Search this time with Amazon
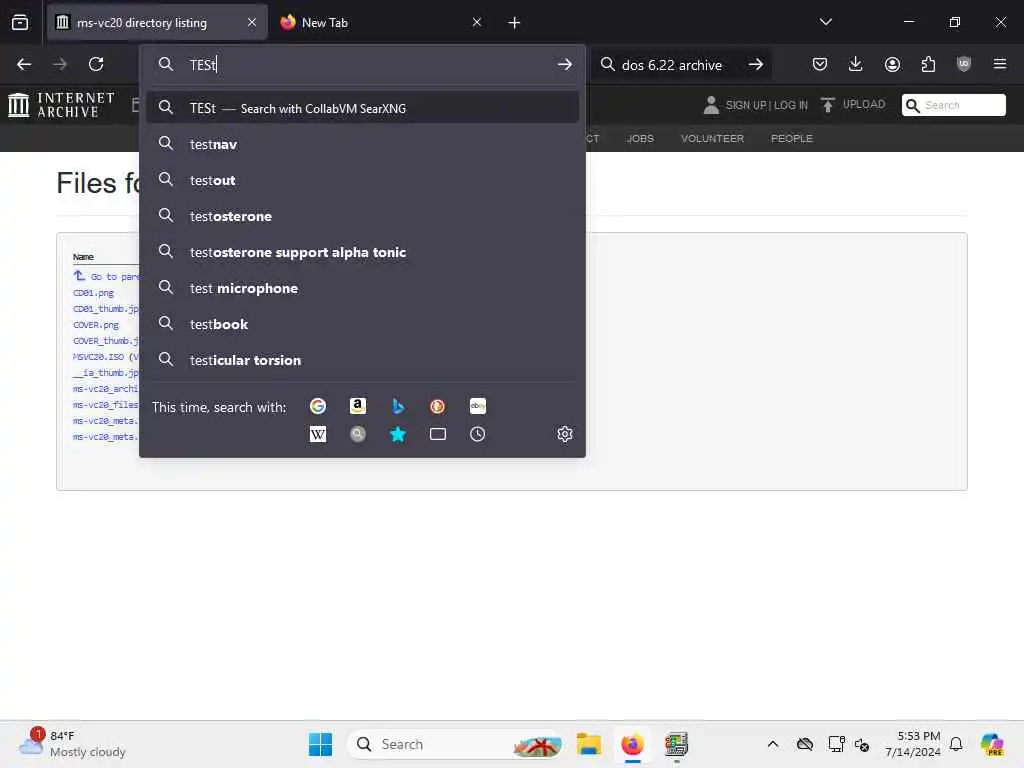The image size is (1024, 768). pyautogui.click(x=358, y=406)
